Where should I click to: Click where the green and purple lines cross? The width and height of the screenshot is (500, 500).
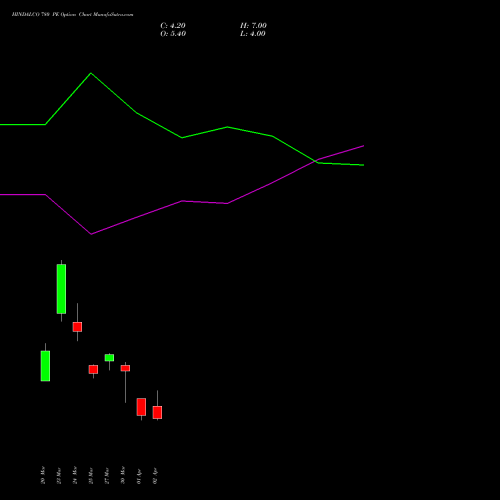point(315,161)
